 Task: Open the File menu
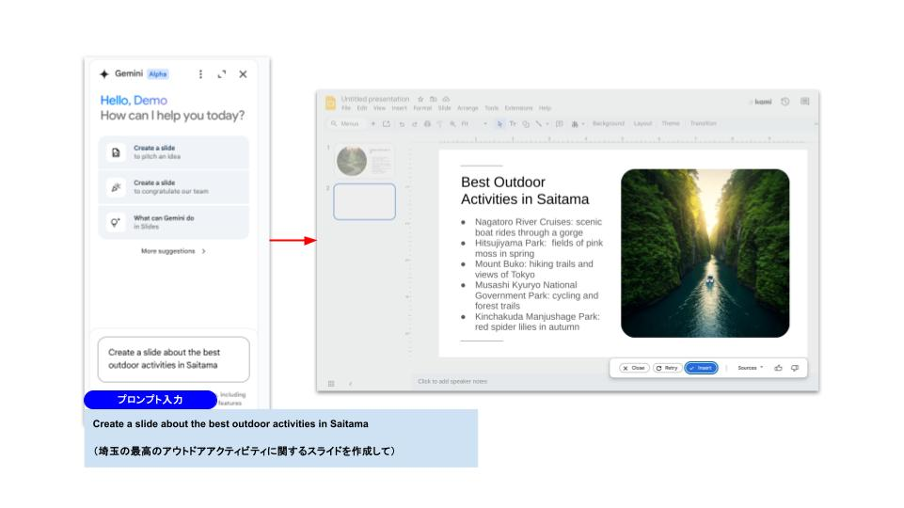(x=346, y=108)
